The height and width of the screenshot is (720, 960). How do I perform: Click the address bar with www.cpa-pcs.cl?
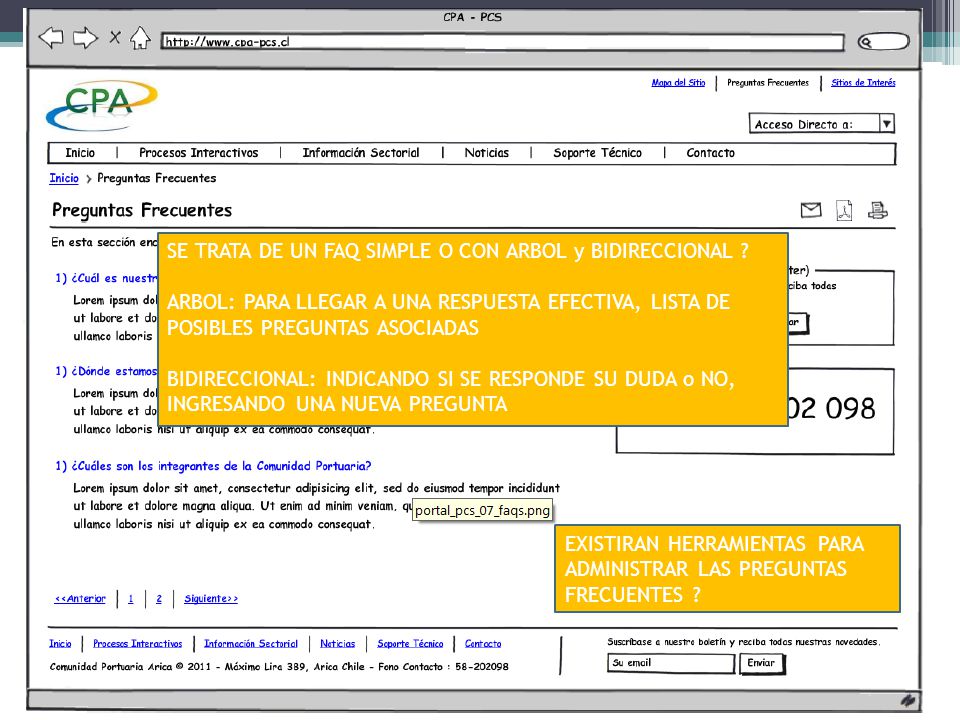(x=502, y=42)
